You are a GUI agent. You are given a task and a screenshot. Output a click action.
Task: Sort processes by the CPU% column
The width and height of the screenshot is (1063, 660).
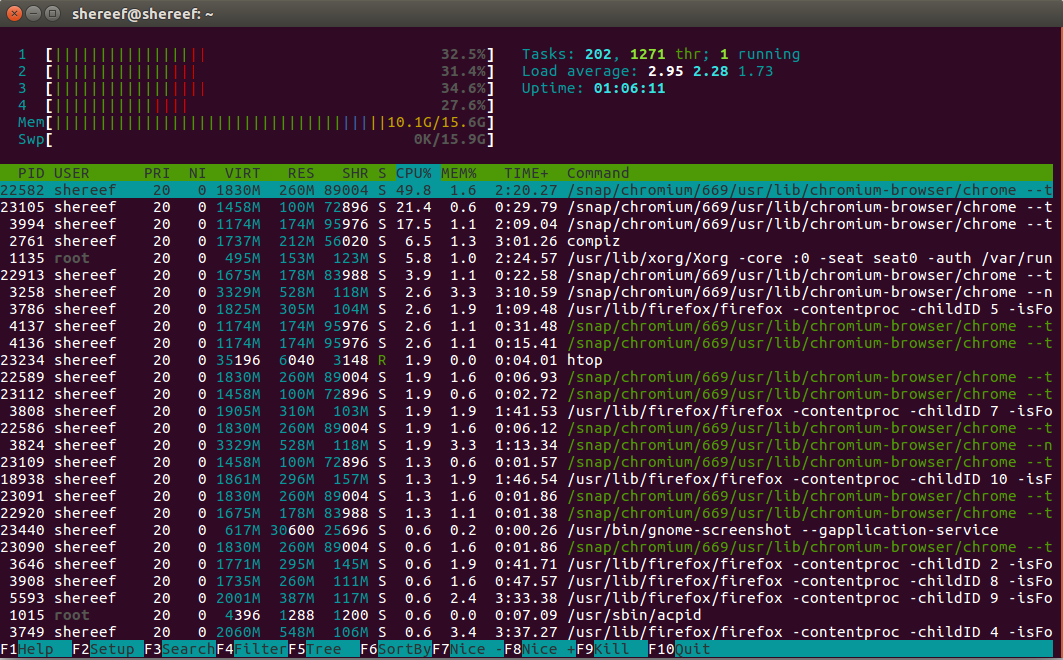(x=414, y=172)
